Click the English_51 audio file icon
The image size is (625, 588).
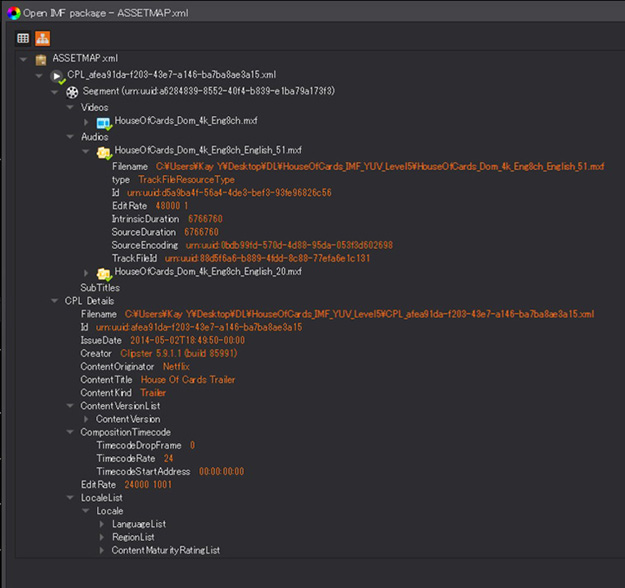(x=103, y=152)
